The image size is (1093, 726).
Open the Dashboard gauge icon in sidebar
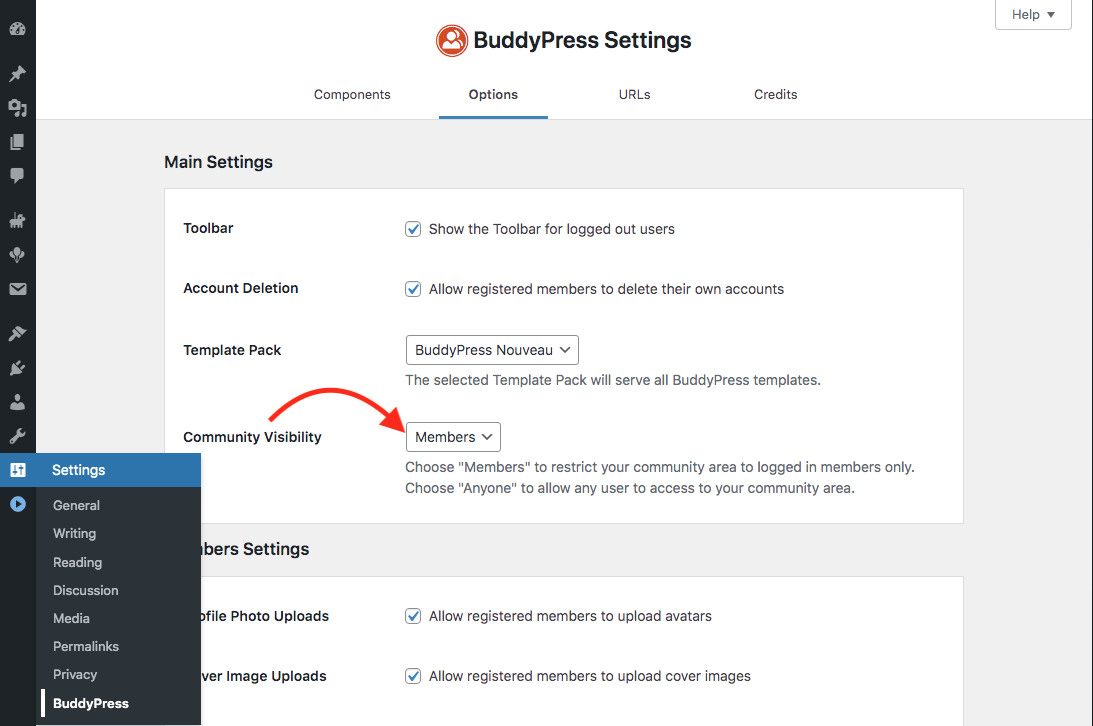(x=17, y=29)
